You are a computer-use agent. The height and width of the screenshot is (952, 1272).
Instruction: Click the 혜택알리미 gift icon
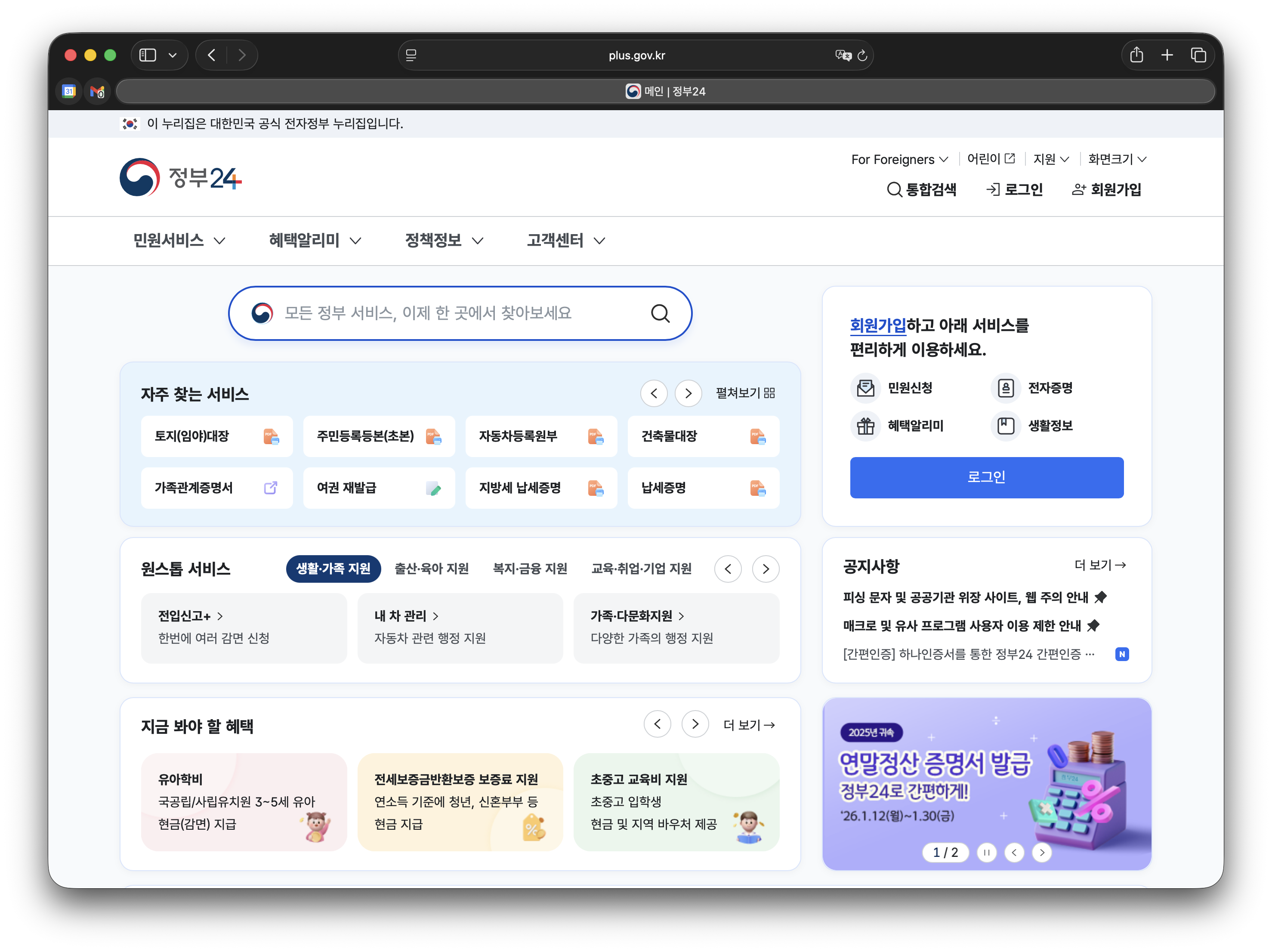pos(865,426)
